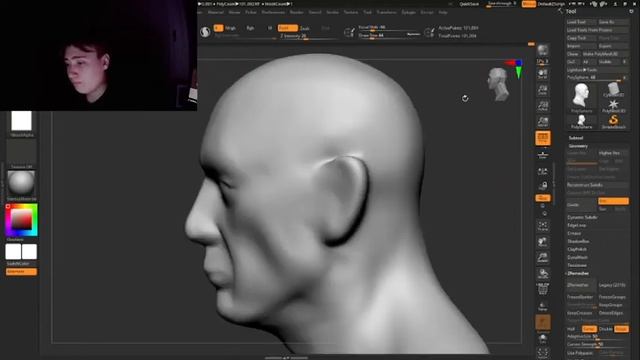Select the small PolySphere tool thumbnail
The image size is (640, 360).
(x=581, y=121)
